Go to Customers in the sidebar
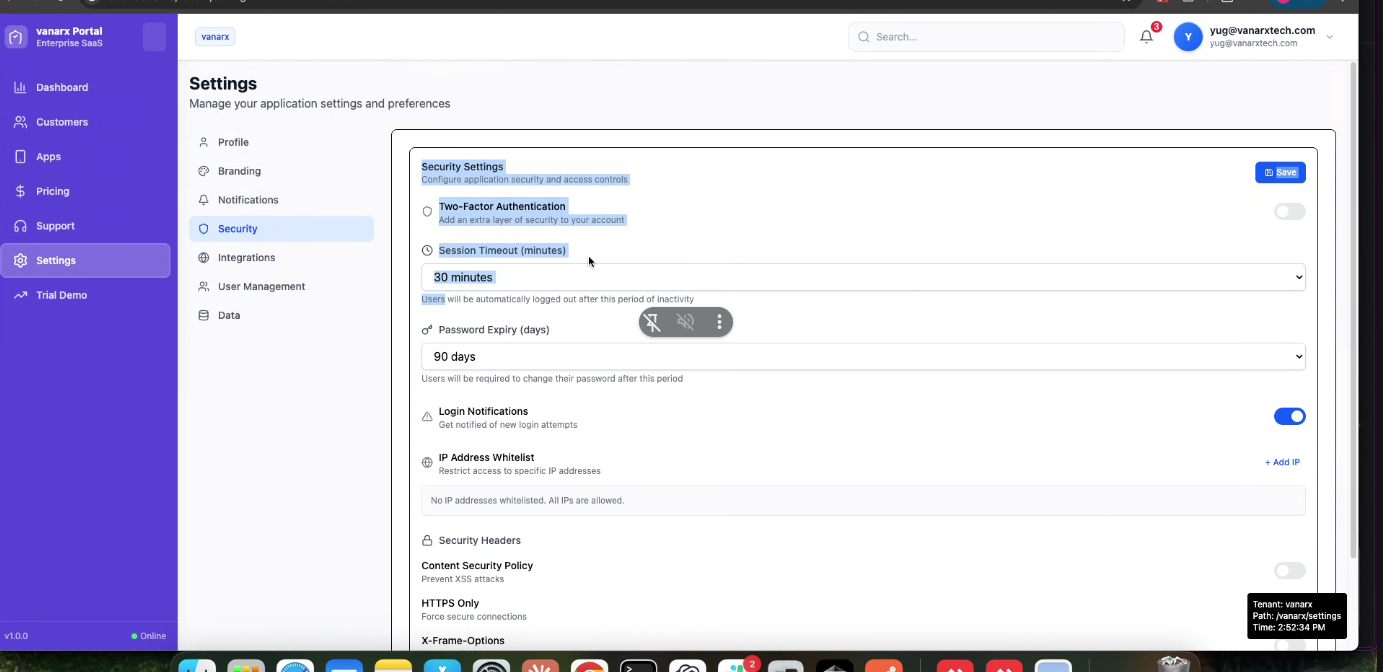1383x672 pixels. (x=62, y=122)
